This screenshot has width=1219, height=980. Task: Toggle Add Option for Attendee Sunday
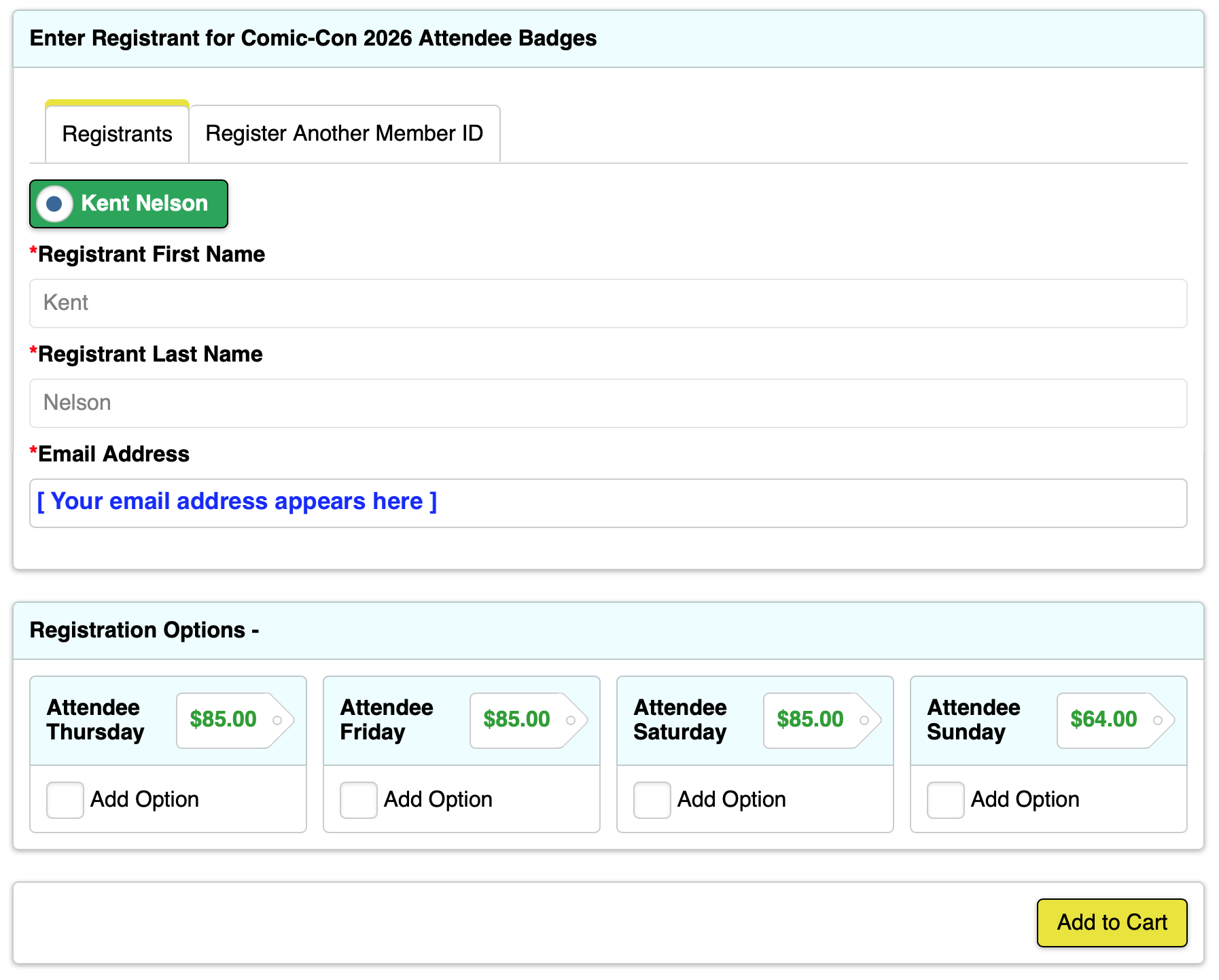[946, 800]
